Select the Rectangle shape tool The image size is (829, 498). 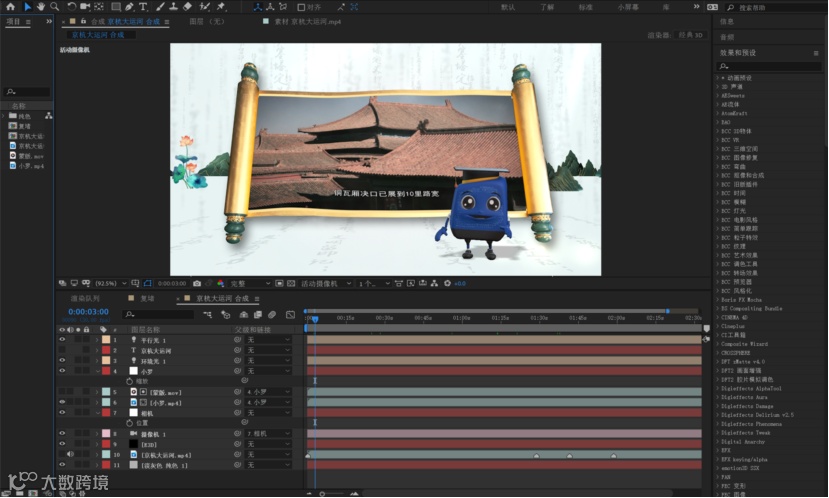[x=116, y=7]
